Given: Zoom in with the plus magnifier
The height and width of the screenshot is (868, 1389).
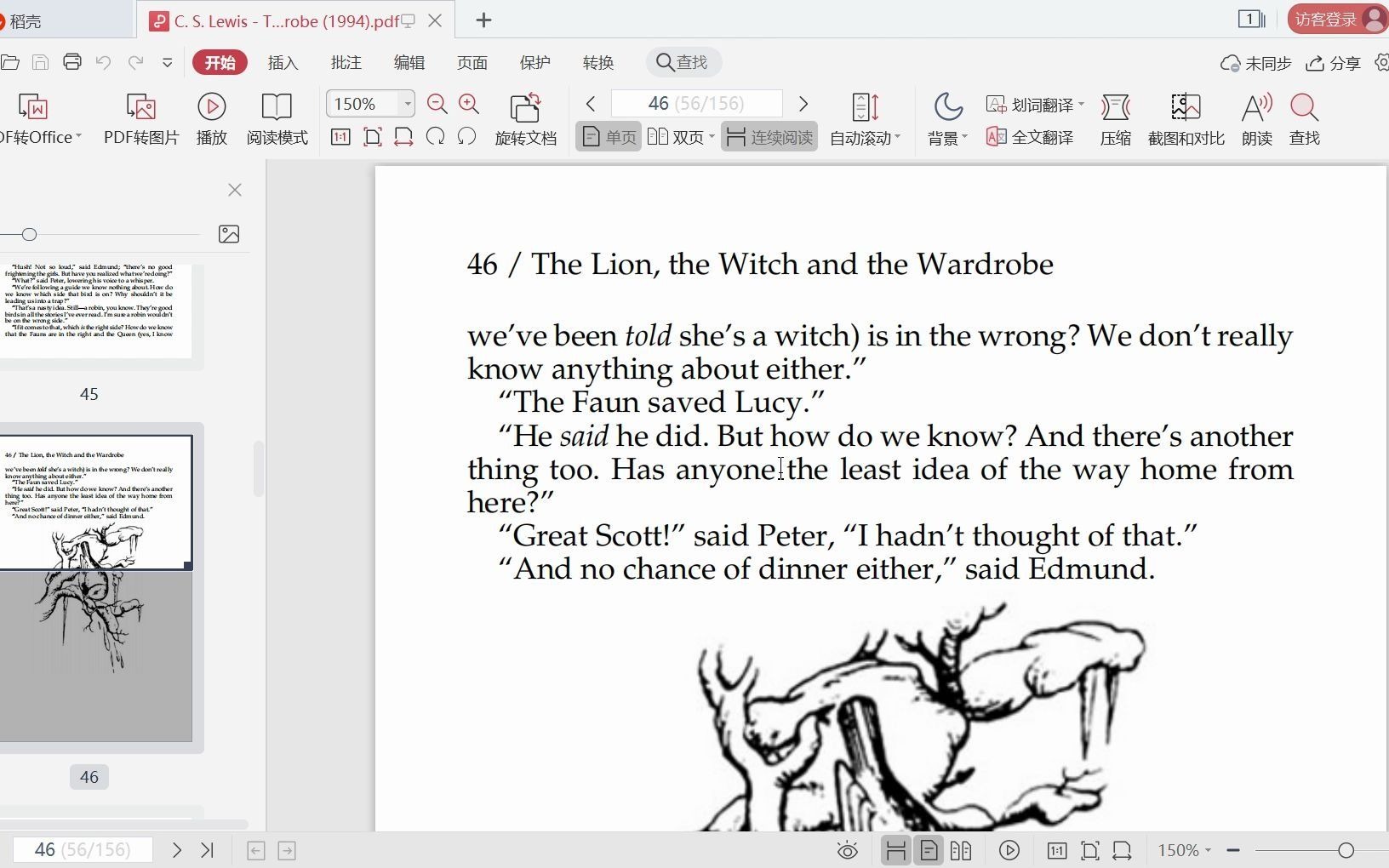Looking at the screenshot, I should coord(469,104).
